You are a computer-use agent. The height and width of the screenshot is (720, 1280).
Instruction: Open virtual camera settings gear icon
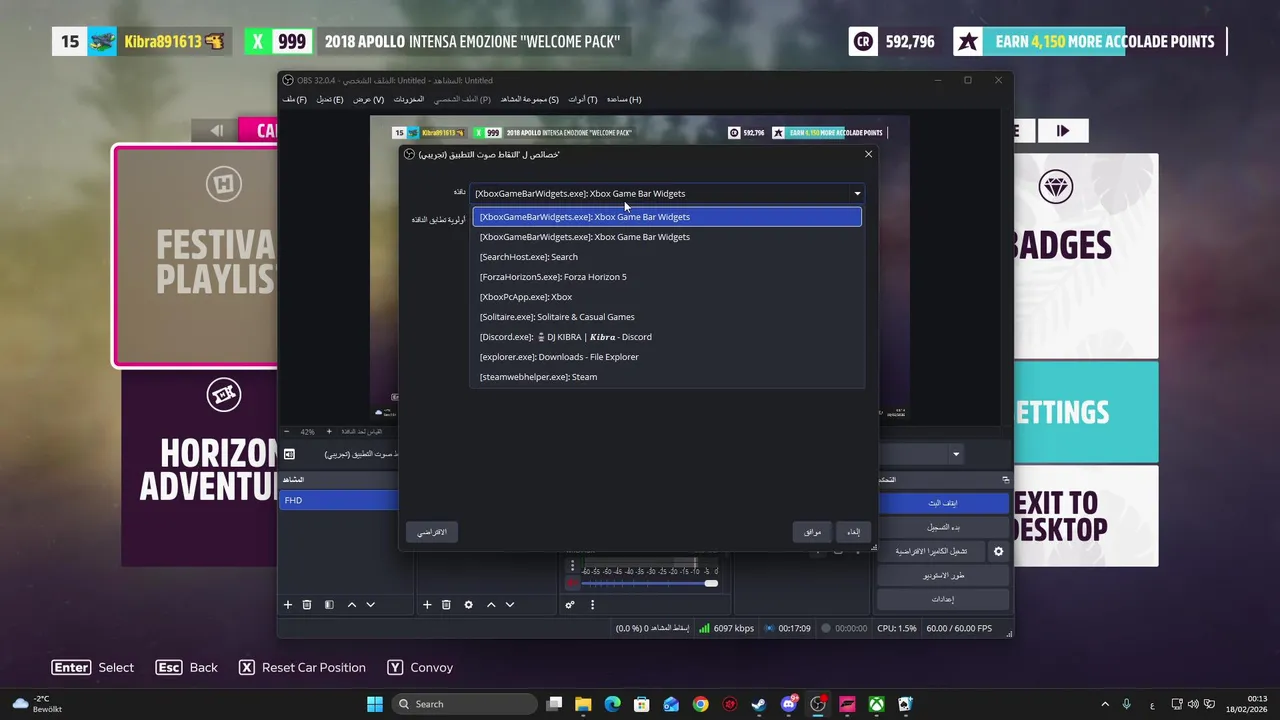(998, 551)
